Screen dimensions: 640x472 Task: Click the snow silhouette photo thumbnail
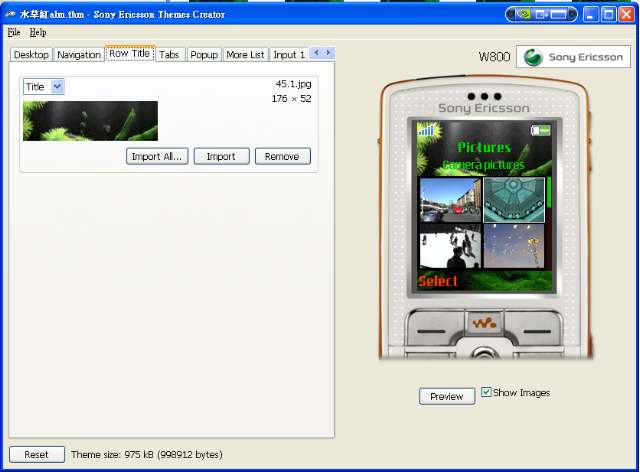(450, 246)
